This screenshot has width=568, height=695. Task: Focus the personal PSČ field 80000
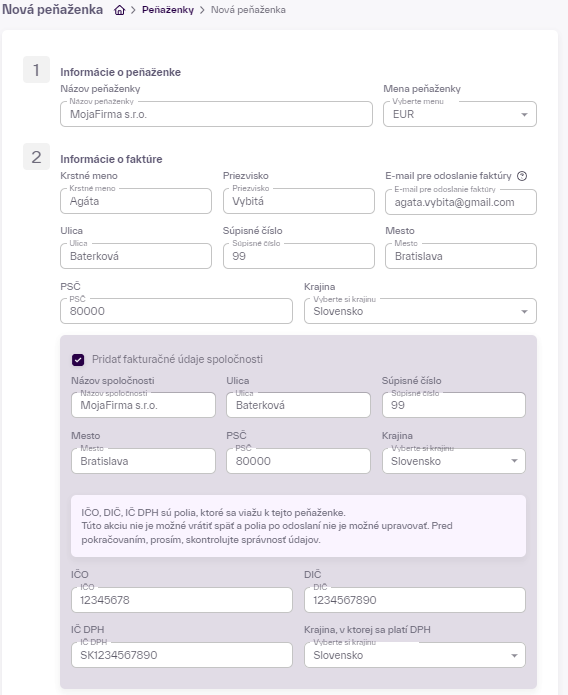point(176,311)
